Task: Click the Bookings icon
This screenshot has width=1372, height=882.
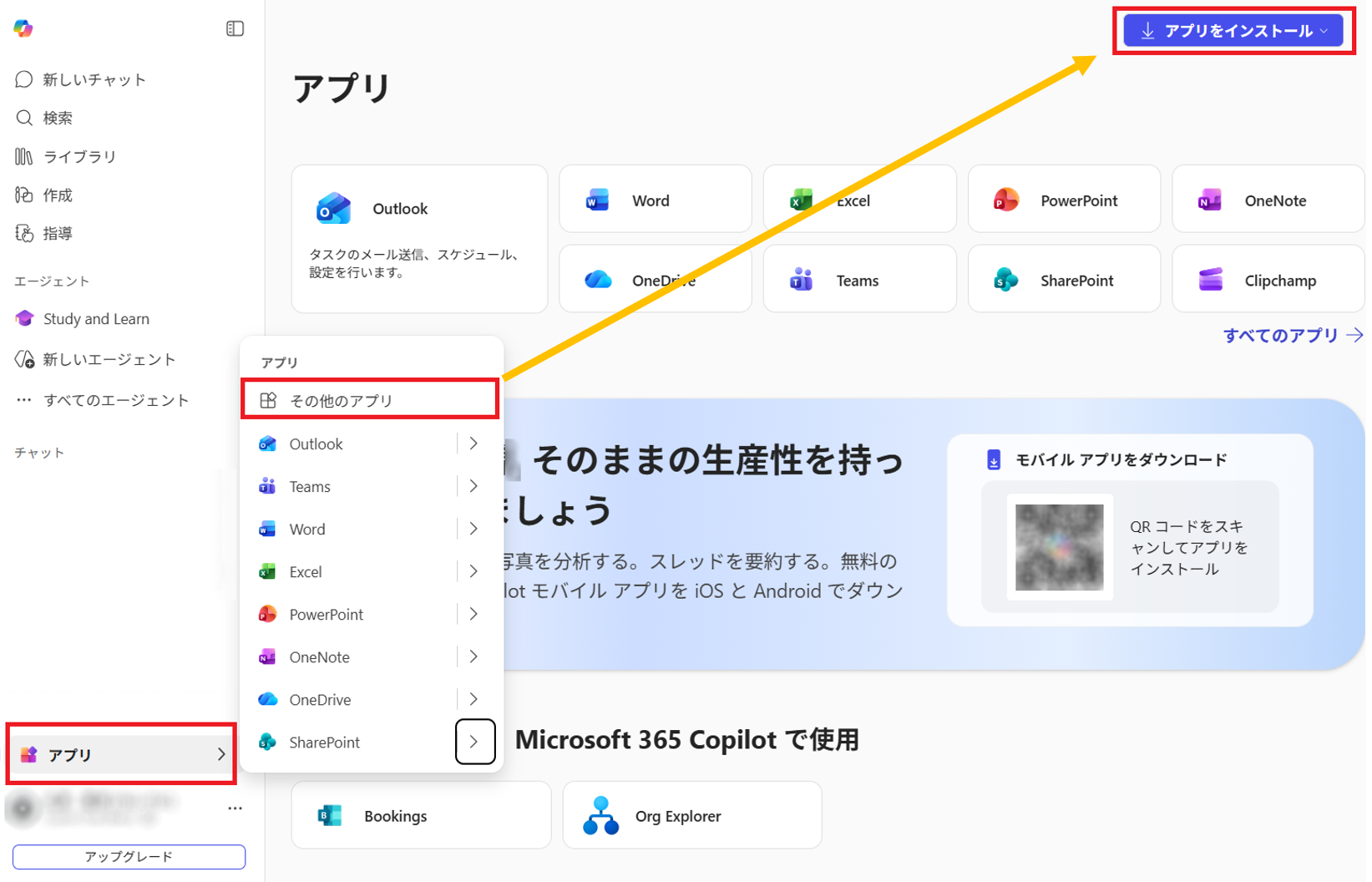Action: [330, 816]
